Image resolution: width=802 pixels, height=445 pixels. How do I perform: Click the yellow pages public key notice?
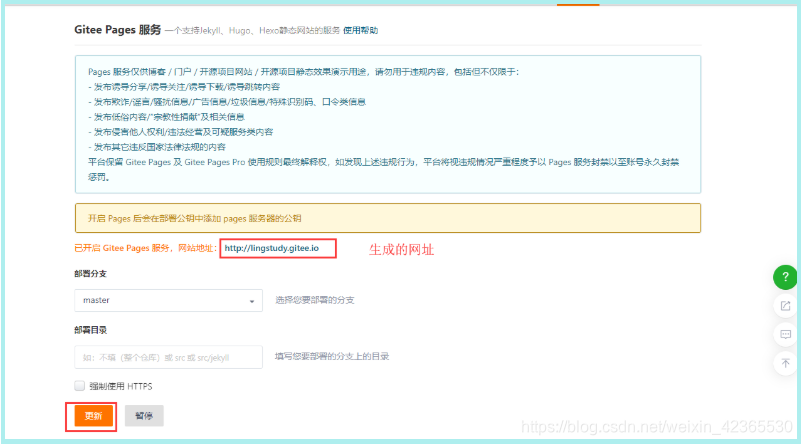[x=387, y=218]
